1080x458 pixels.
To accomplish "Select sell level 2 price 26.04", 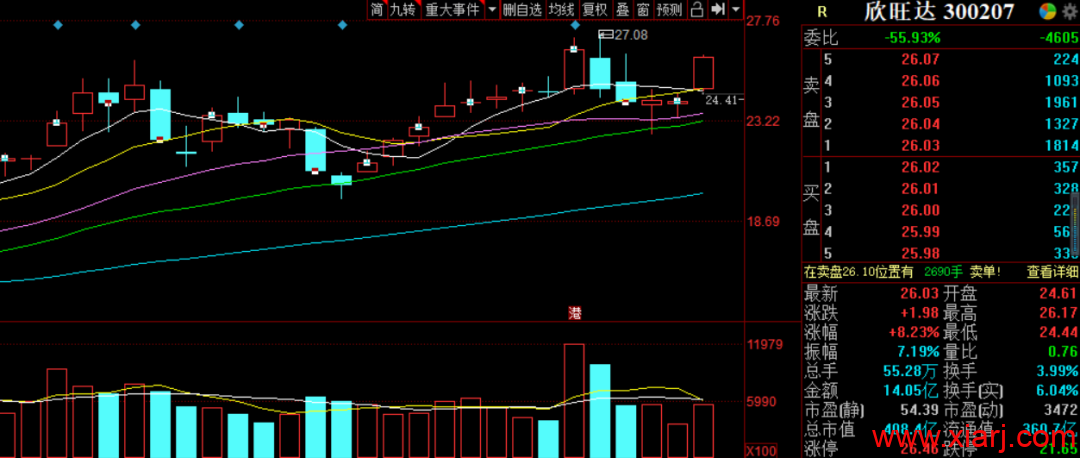I will point(920,124).
